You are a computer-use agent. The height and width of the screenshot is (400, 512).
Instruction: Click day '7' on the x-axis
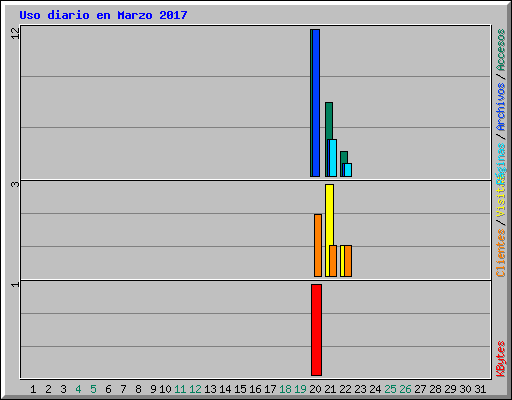tap(123, 389)
